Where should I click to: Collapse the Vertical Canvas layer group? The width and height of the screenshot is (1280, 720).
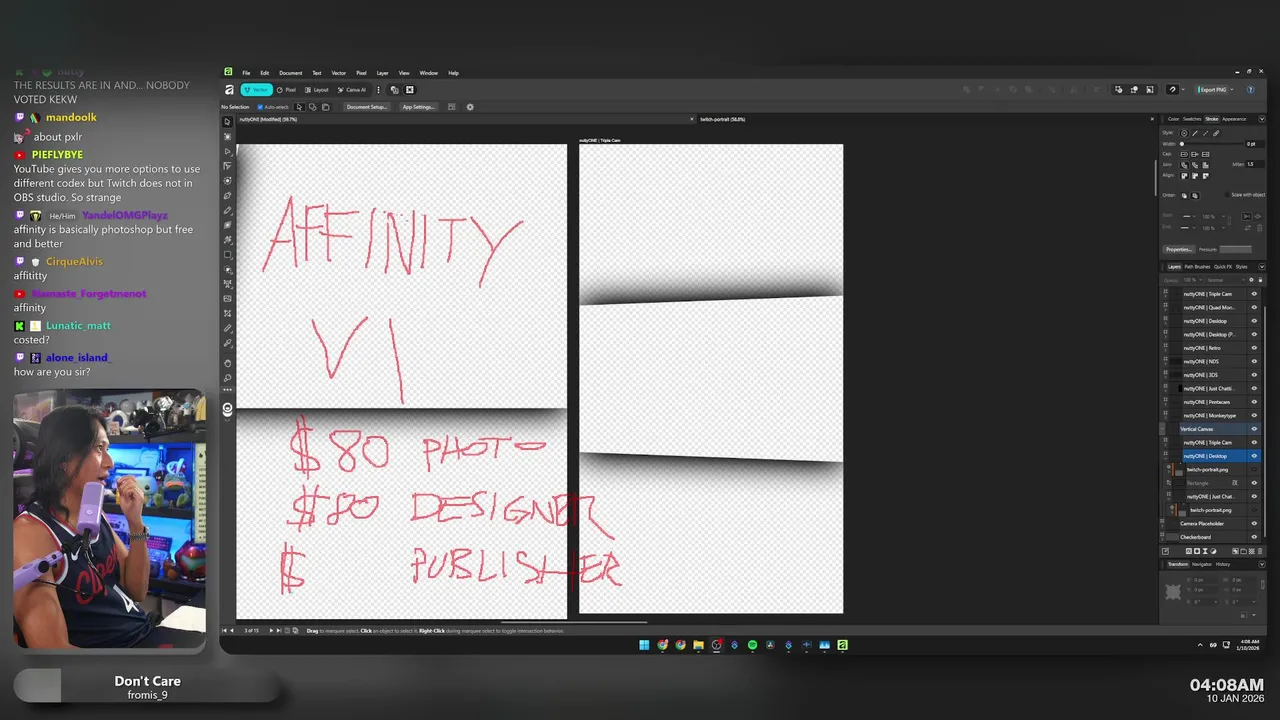[x=1162, y=429]
